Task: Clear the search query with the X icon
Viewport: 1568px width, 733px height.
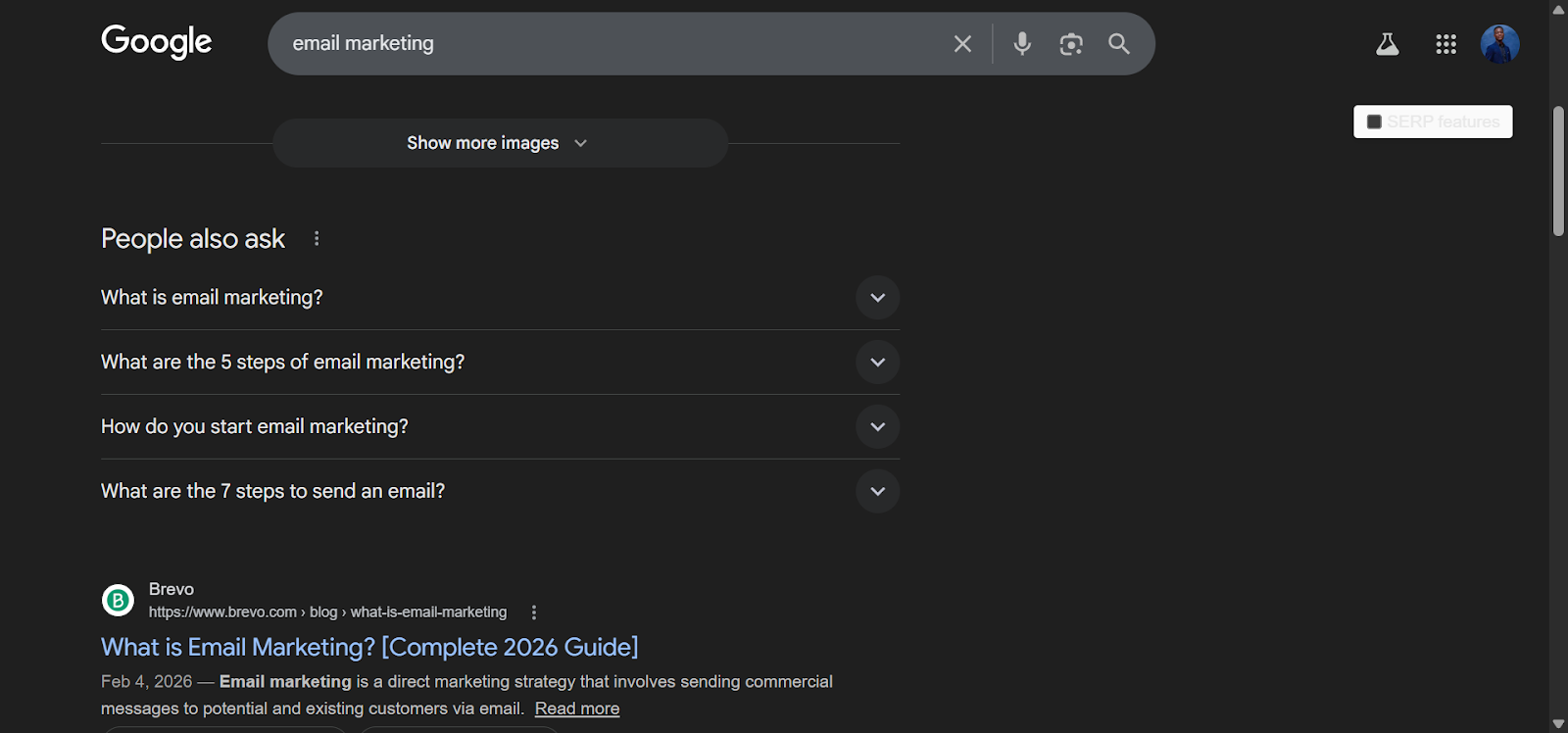Action: point(961,43)
